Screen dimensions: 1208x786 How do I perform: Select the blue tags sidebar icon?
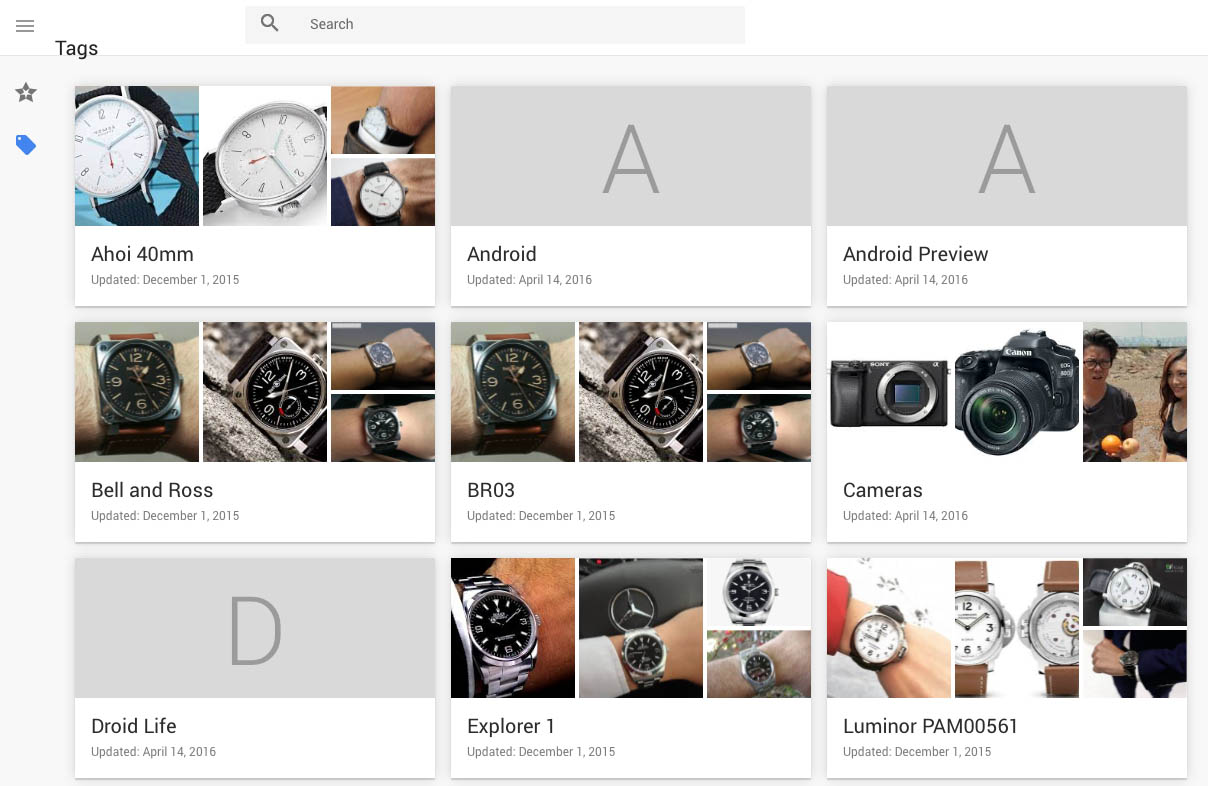point(26,145)
